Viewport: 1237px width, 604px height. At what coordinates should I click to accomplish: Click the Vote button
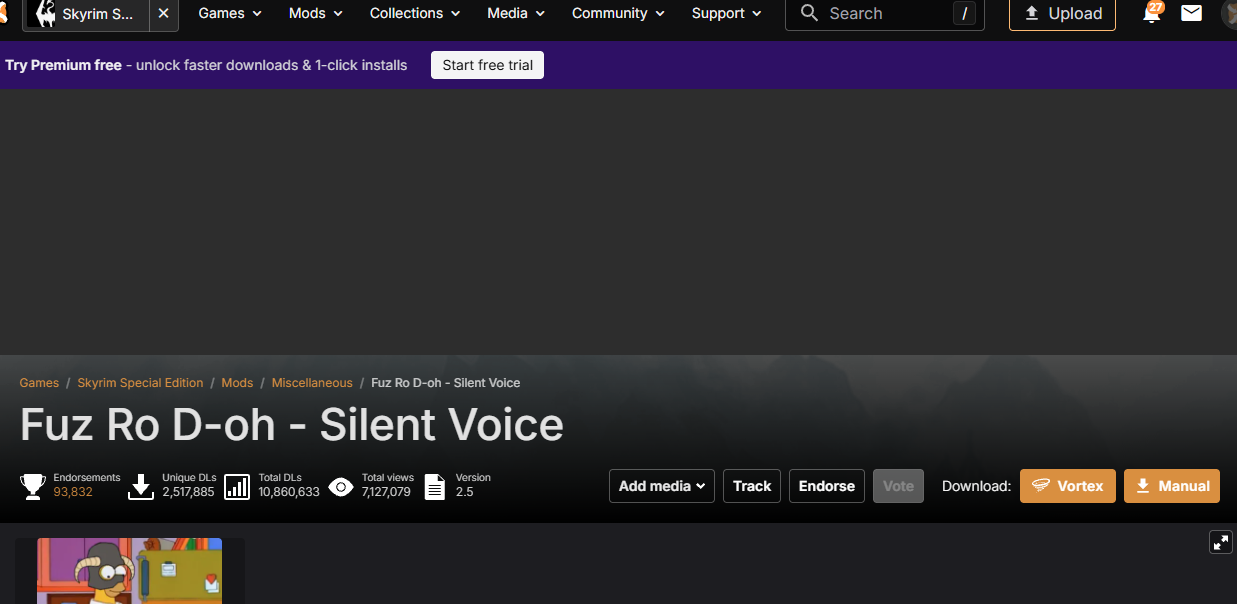[x=898, y=486]
